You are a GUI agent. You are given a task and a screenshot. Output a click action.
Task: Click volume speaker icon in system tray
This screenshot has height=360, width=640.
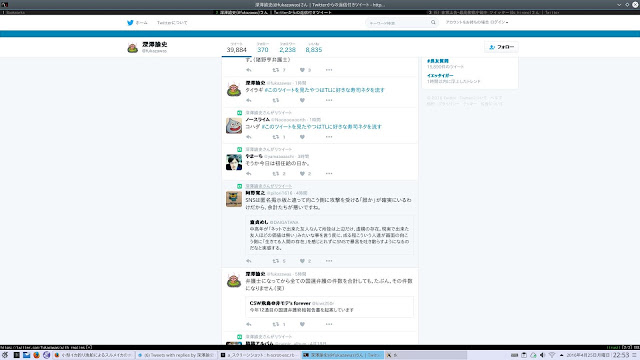tap(542, 355)
